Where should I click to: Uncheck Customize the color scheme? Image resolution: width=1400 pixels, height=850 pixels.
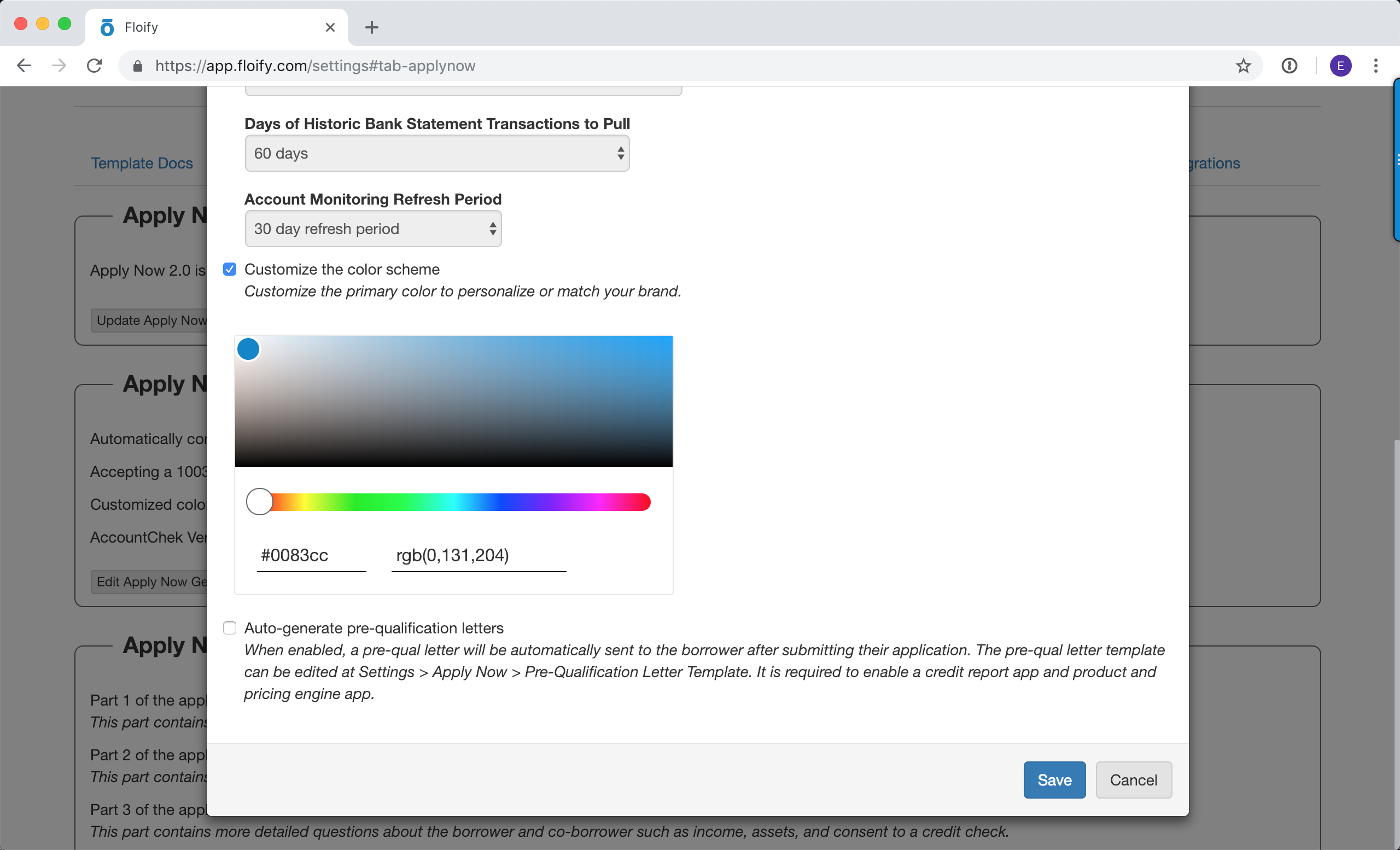[230, 269]
